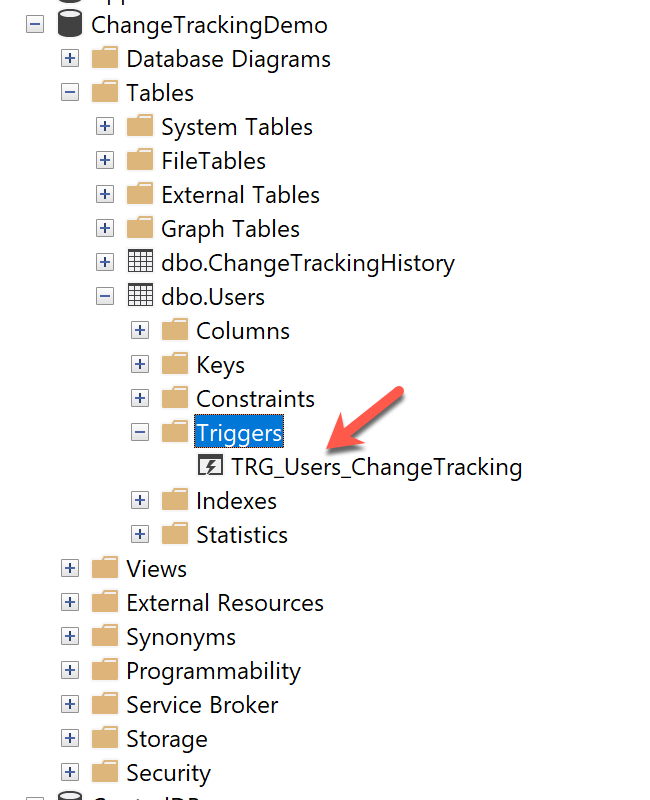Click the Graph Tables folder icon
The image size is (650, 800).
140,229
